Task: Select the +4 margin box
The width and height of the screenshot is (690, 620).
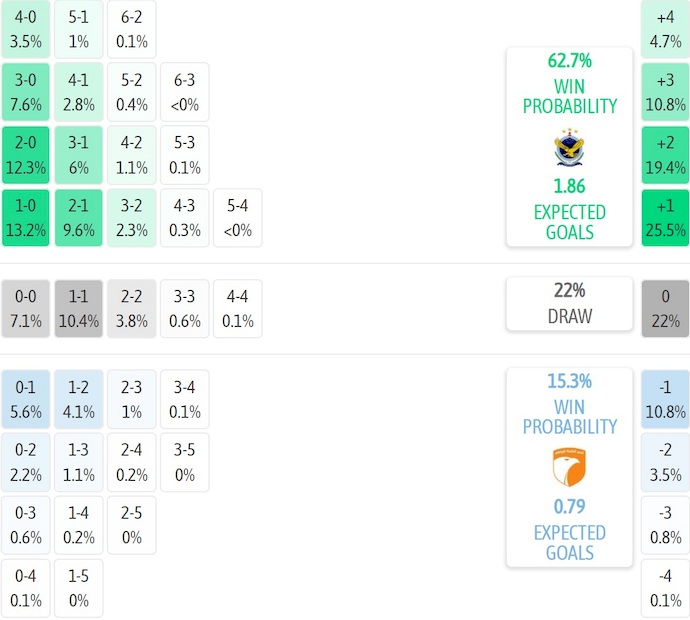Action: click(x=665, y=29)
